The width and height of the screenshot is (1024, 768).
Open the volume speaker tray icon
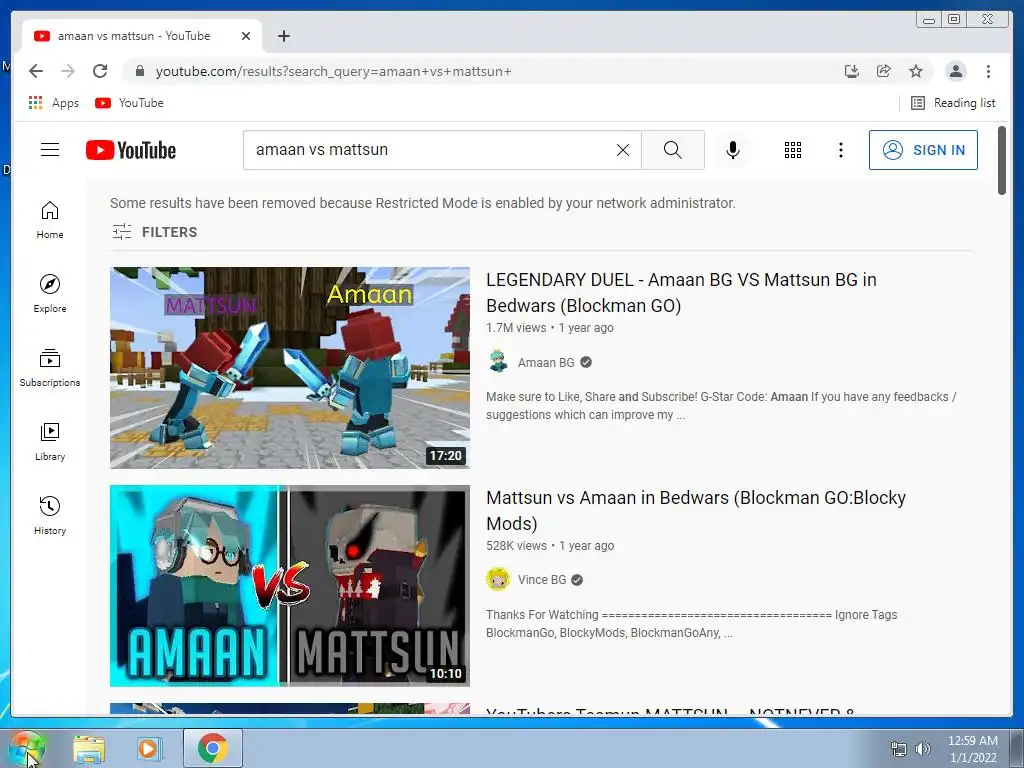922,749
